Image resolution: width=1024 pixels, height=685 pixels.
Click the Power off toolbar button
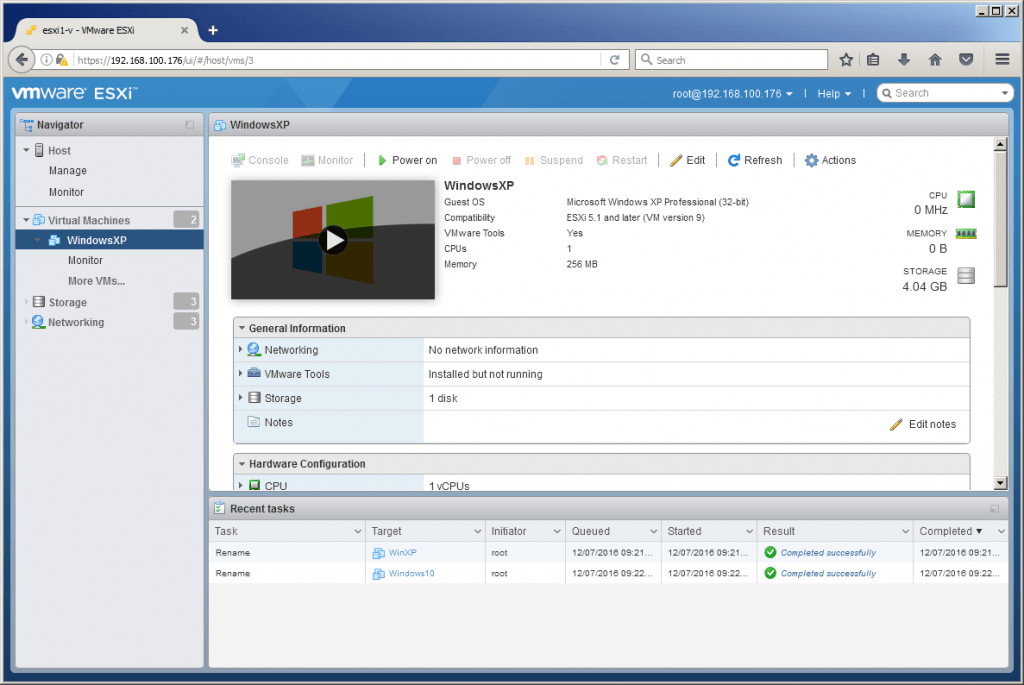point(481,161)
